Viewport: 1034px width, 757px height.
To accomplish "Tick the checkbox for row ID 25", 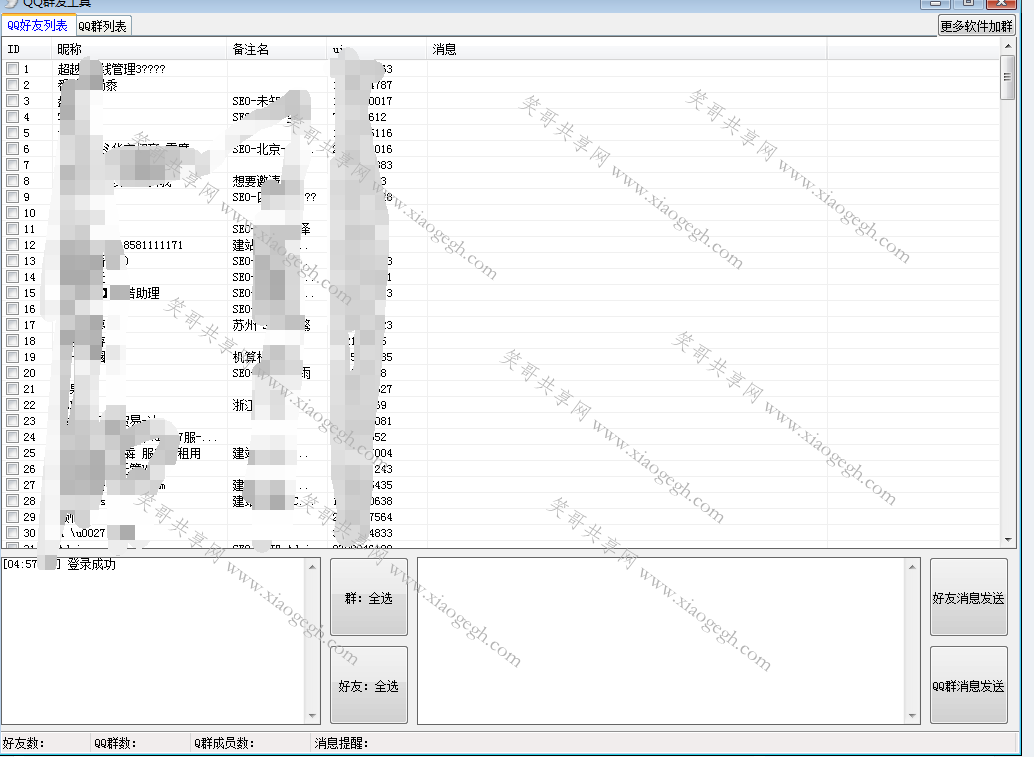I will coord(13,453).
